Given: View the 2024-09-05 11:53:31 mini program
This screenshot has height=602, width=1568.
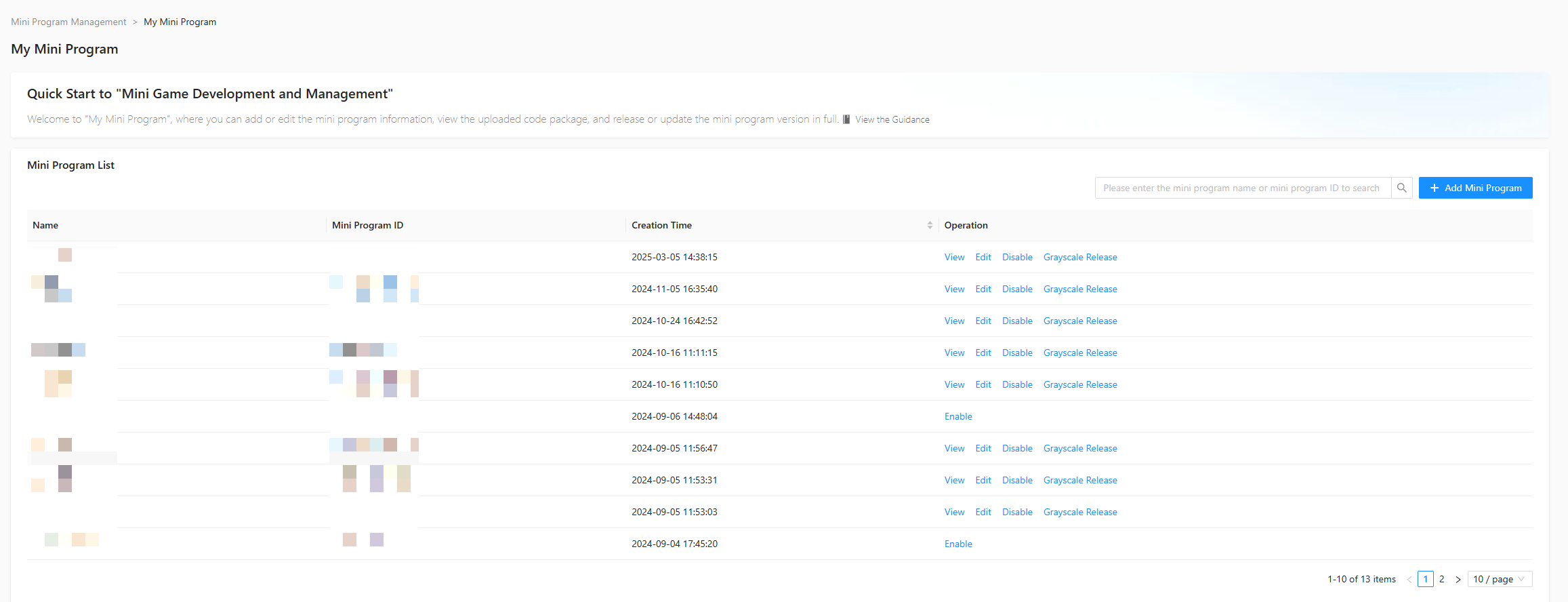Looking at the screenshot, I should point(955,480).
